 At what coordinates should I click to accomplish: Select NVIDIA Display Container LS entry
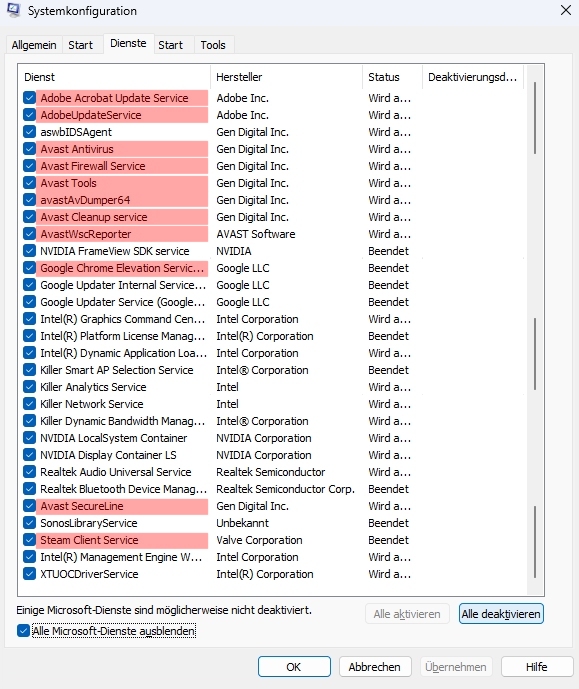[108, 455]
